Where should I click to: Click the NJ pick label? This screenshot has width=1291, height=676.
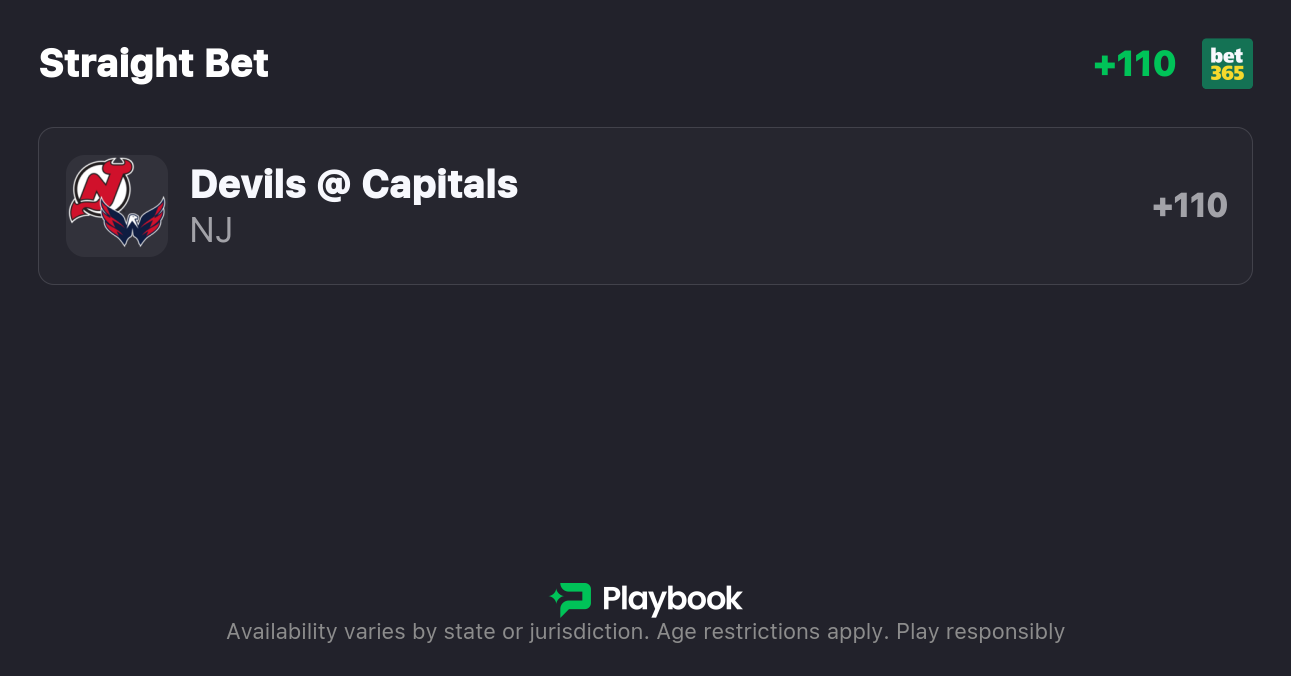click(x=211, y=230)
